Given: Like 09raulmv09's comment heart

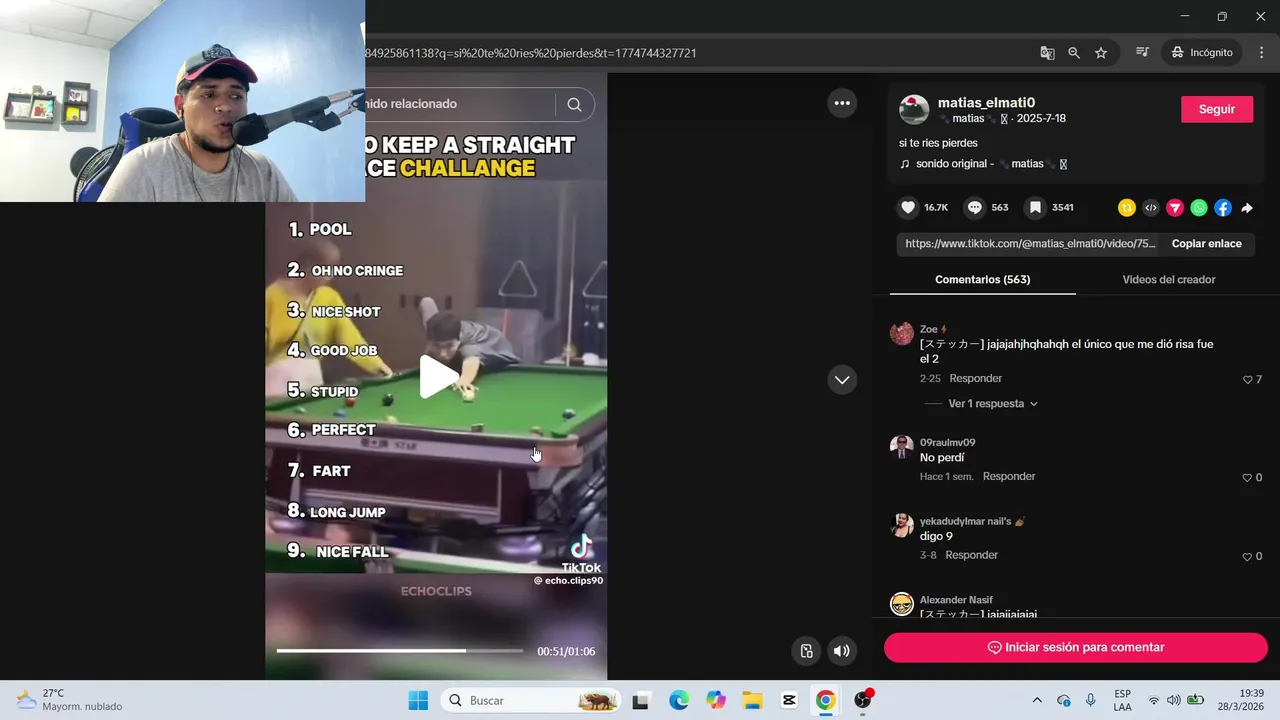Looking at the screenshot, I should (1248, 478).
